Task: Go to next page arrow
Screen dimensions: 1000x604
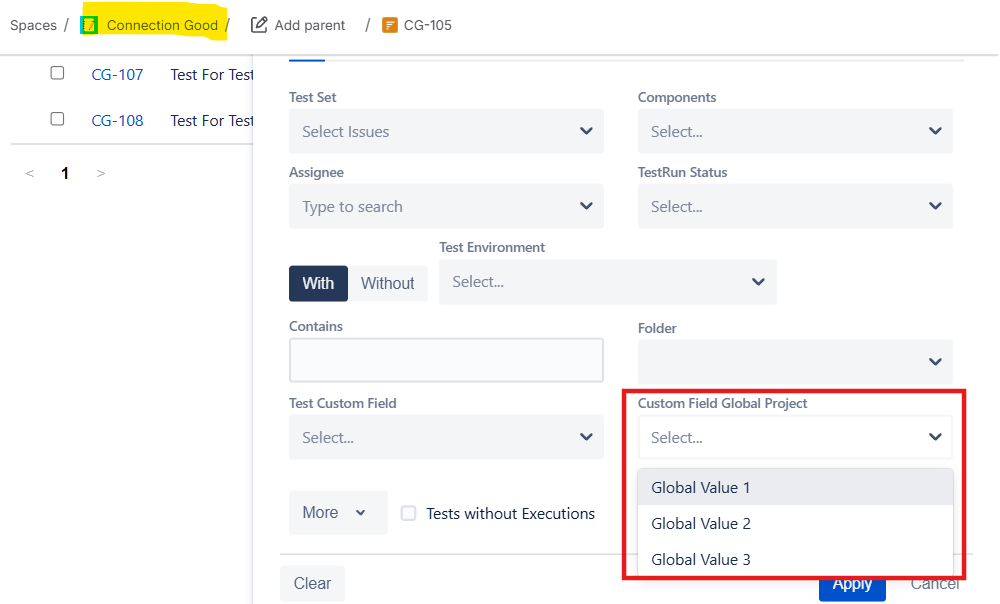Action: click(100, 174)
